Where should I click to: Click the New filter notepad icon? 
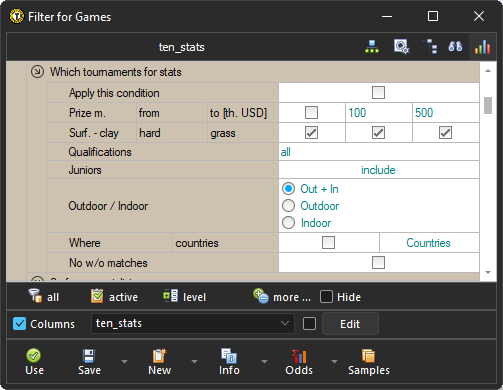[159, 356]
